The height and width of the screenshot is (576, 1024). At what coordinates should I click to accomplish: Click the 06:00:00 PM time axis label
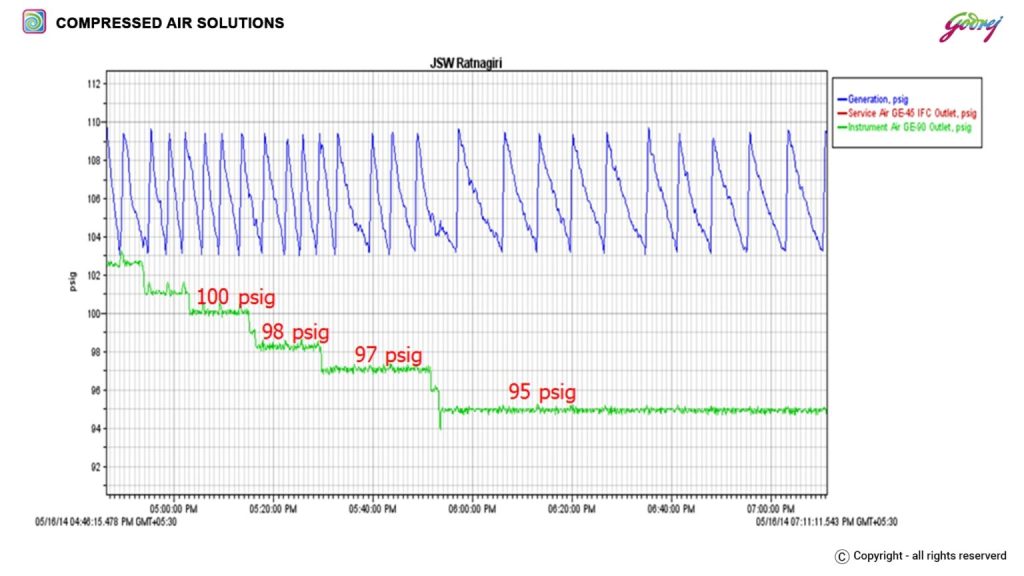pyautogui.click(x=472, y=509)
